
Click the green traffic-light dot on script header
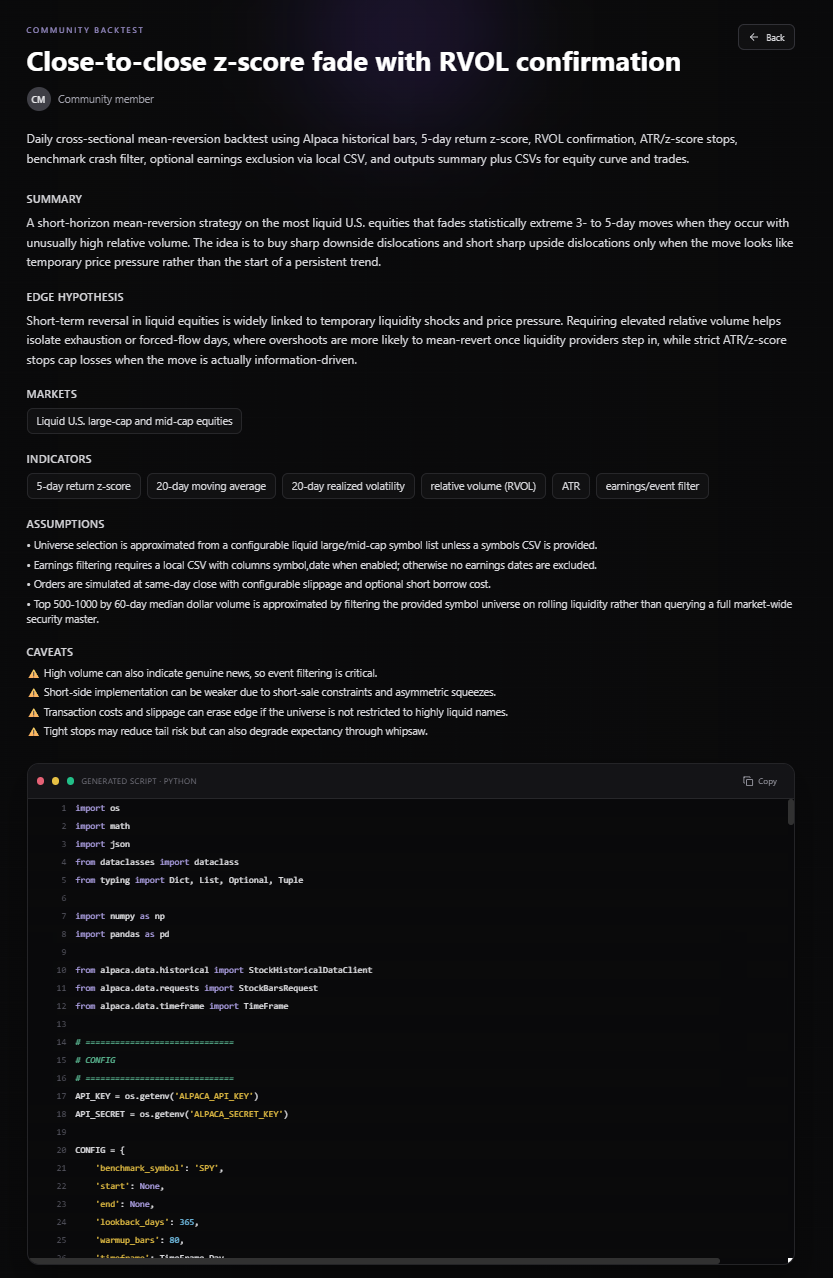click(x=68, y=781)
